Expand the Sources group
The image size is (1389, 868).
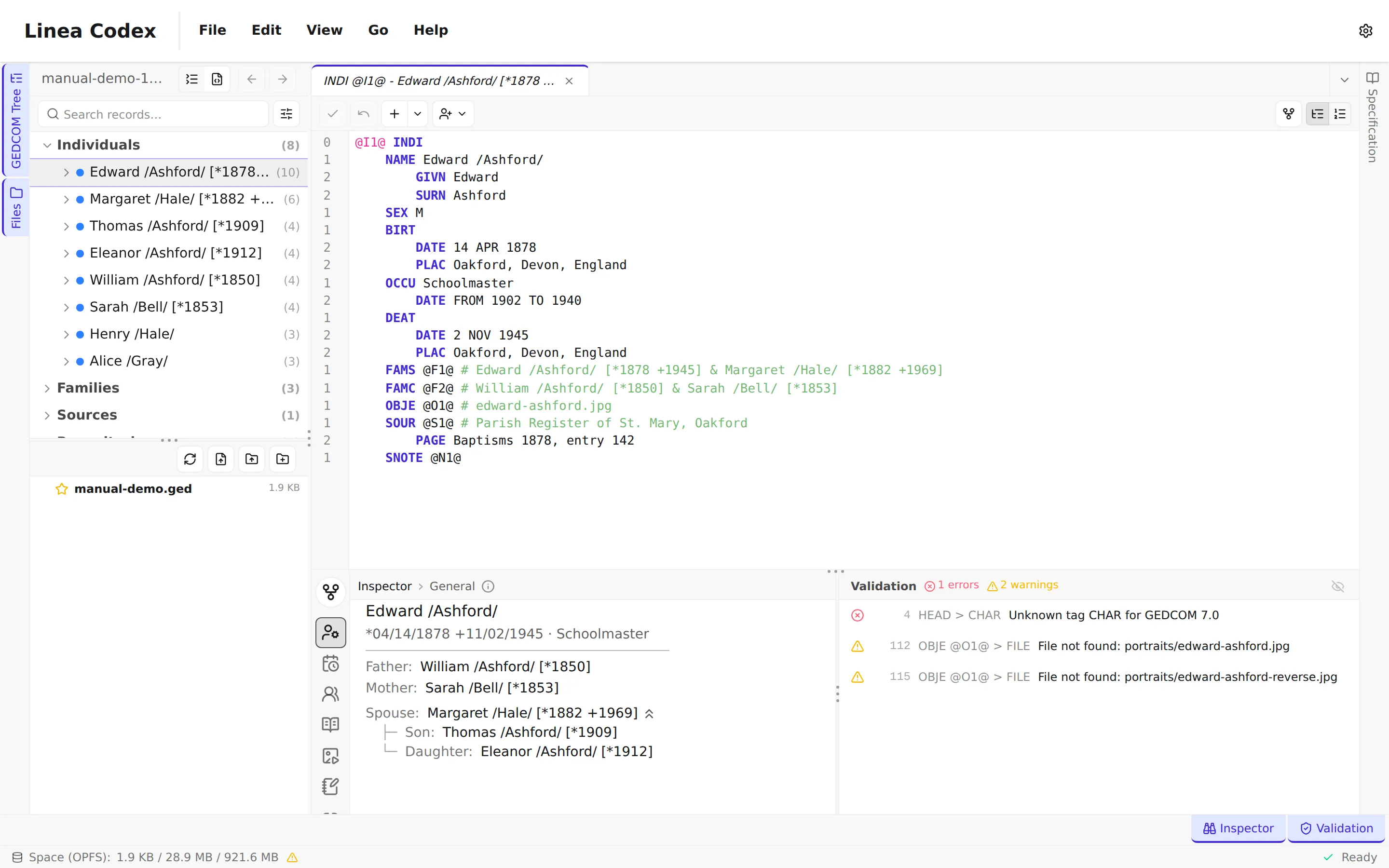click(47, 416)
